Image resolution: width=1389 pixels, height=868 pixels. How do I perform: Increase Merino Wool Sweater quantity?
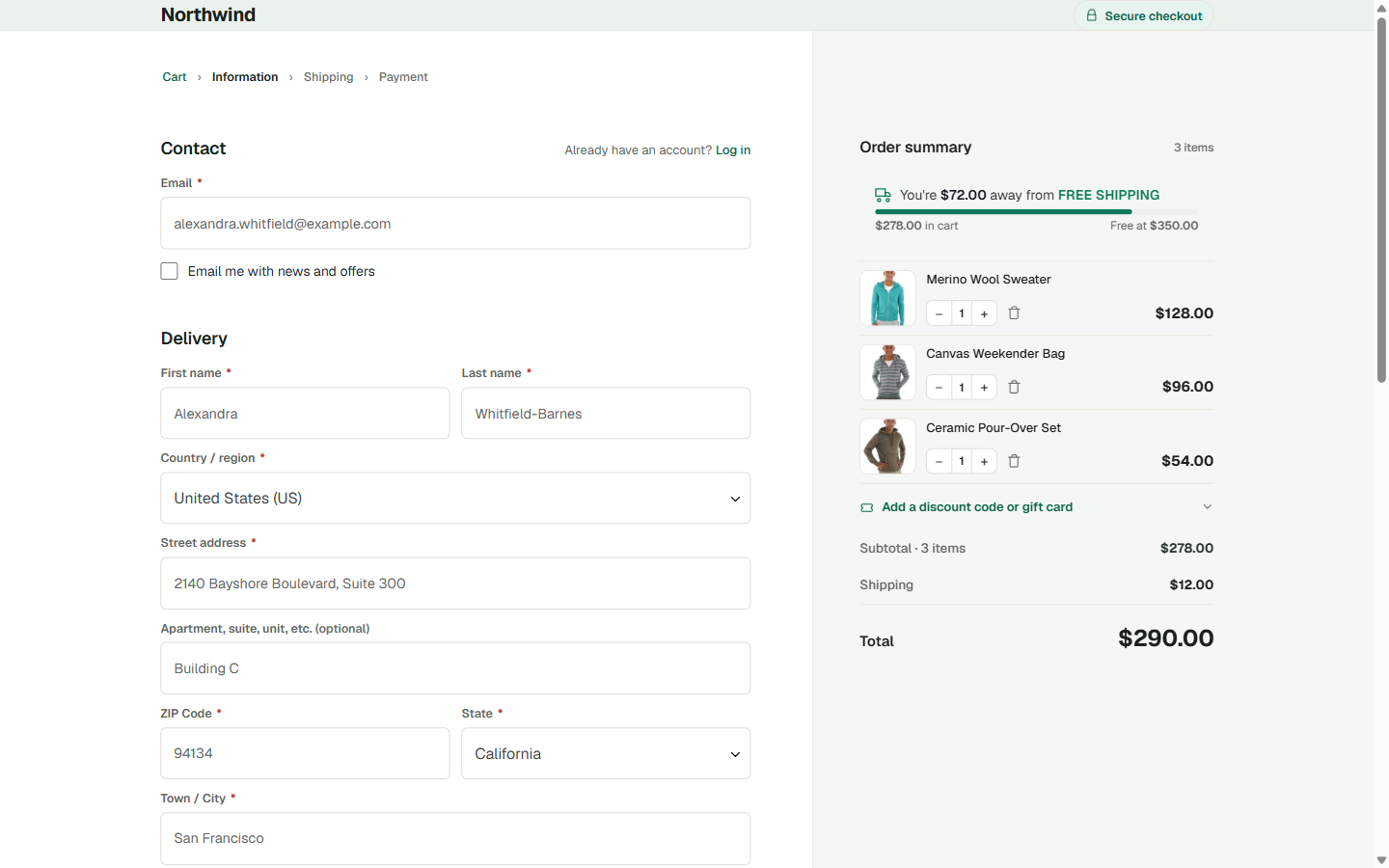coord(984,313)
